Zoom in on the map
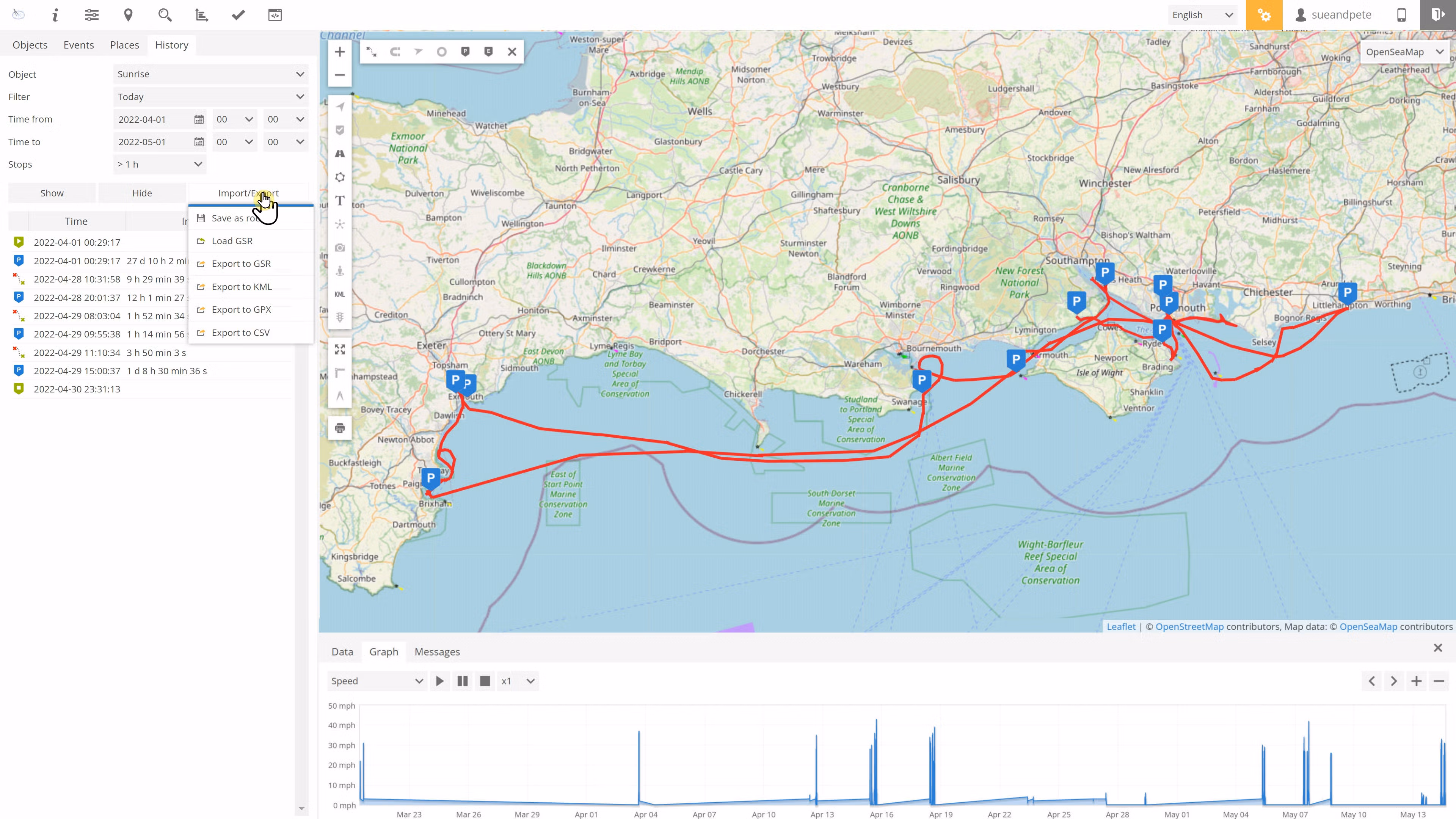Image resolution: width=1456 pixels, height=819 pixels. point(340,52)
